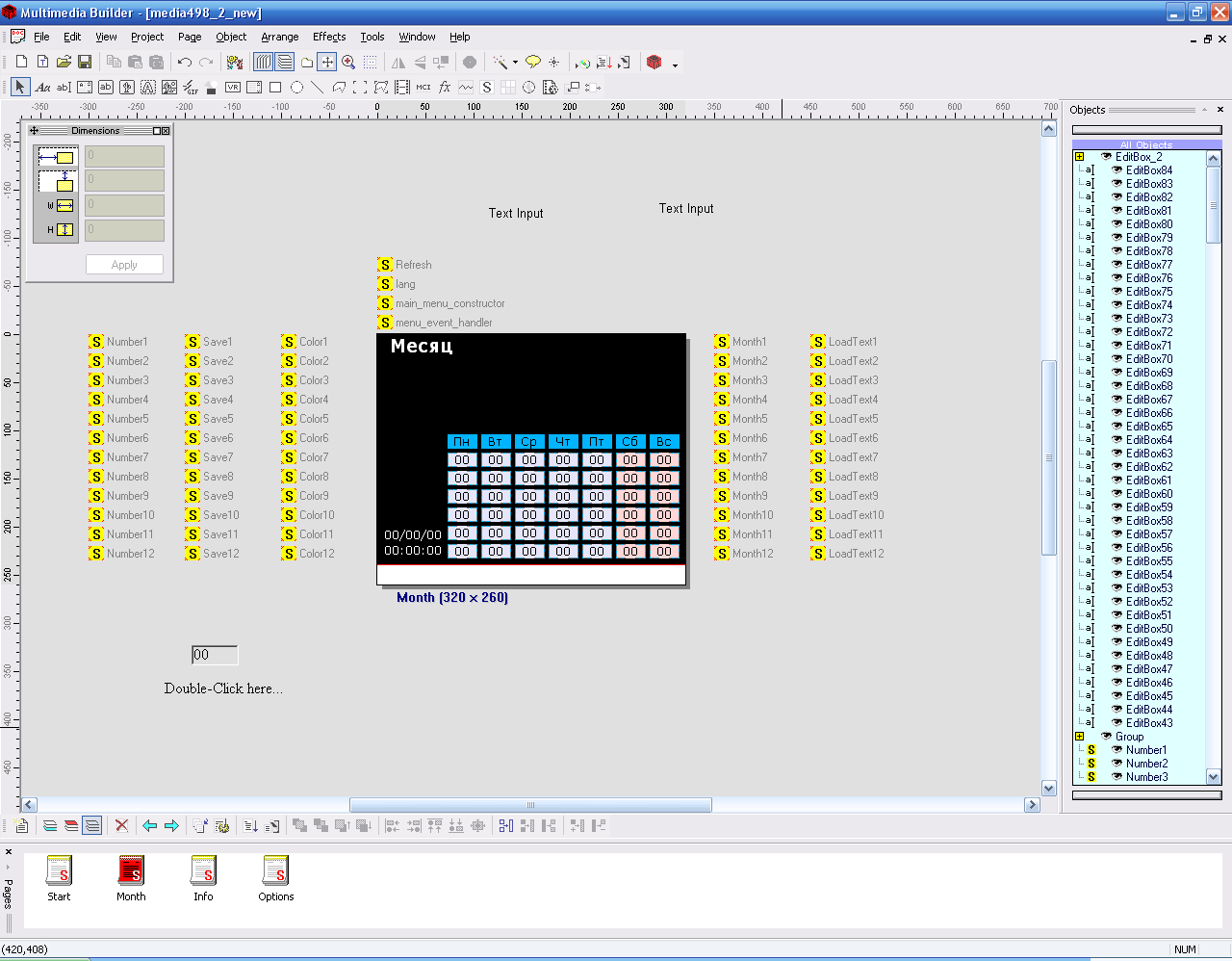Open the Object menu
The width and height of the screenshot is (1232, 961).
[x=231, y=37]
